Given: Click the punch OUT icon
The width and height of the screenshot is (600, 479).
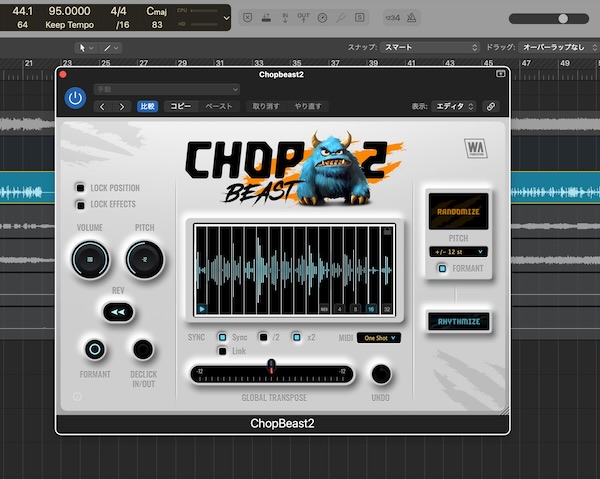Looking at the screenshot, I should click(303, 18).
